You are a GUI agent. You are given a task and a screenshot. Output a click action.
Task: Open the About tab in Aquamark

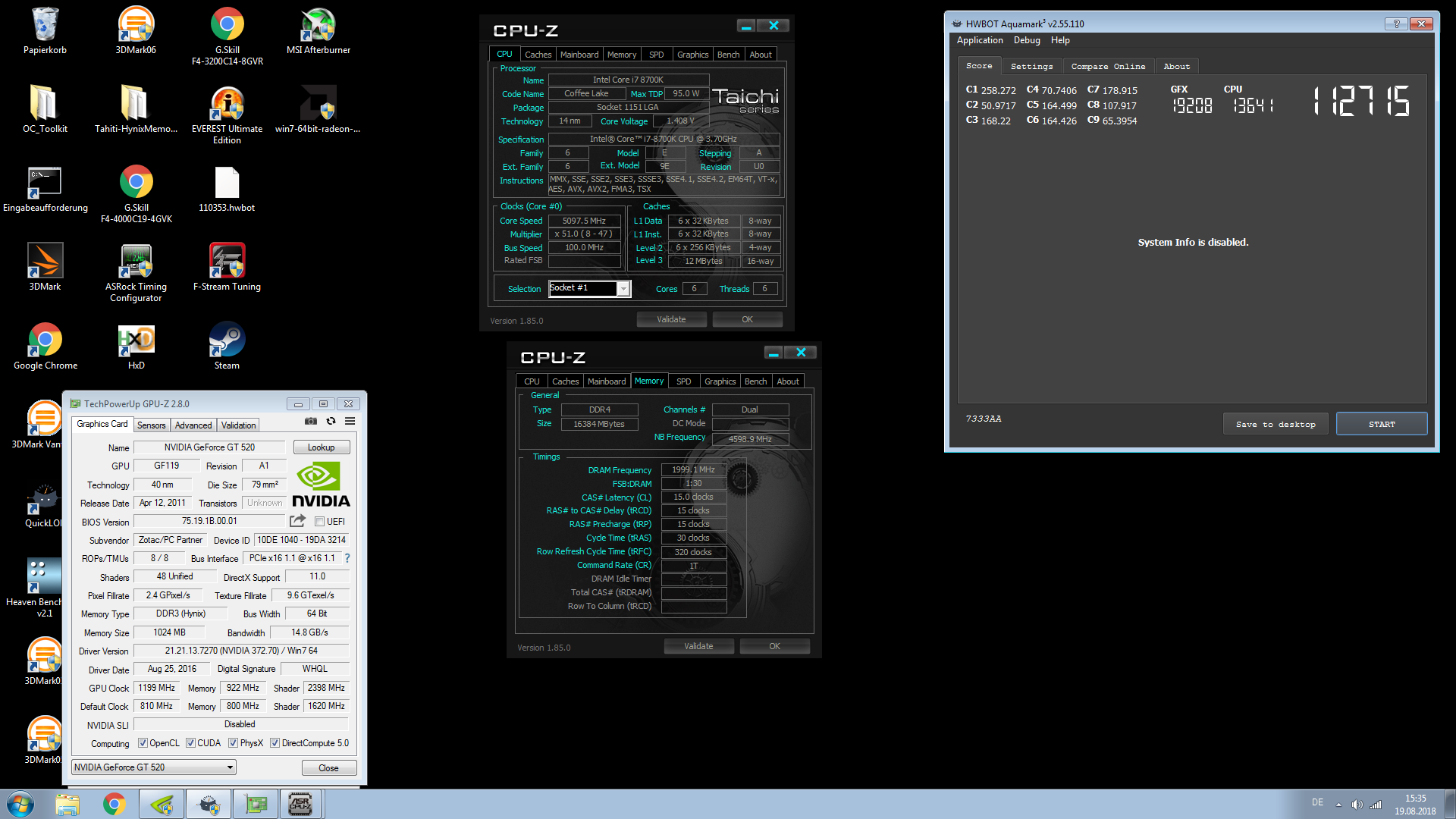pyautogui.click(x=1177, y=67)
